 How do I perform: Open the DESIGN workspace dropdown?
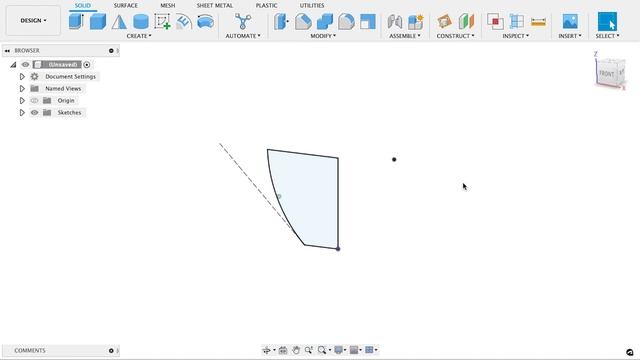tap(33, 20)
